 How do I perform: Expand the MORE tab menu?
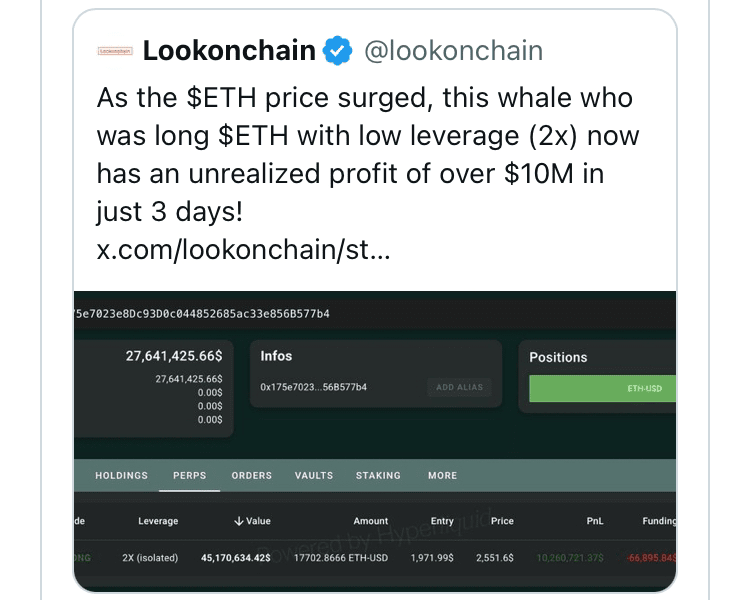pos(442,476)
